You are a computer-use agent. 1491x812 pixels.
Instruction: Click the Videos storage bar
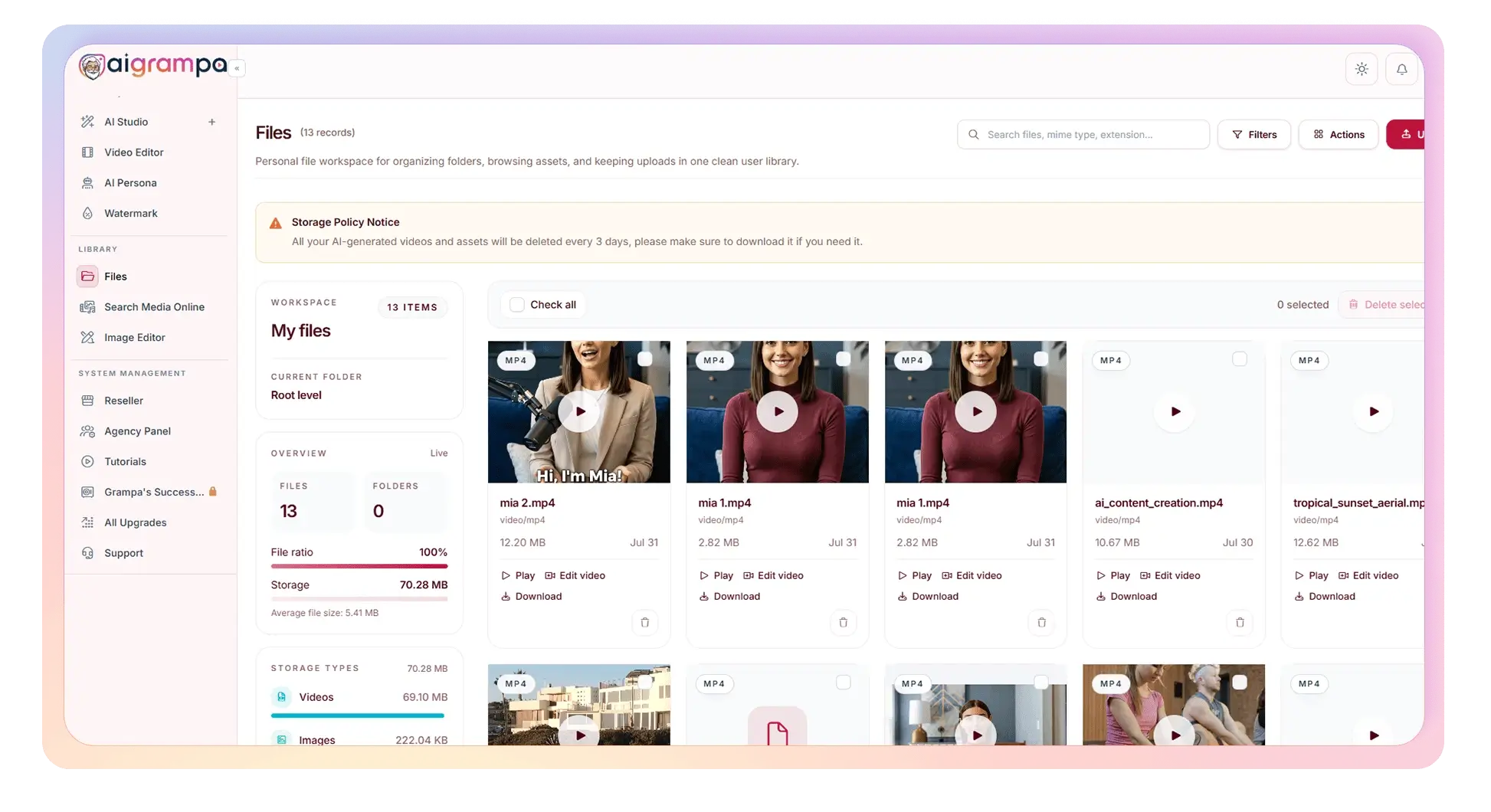click(x=358, y=715)
